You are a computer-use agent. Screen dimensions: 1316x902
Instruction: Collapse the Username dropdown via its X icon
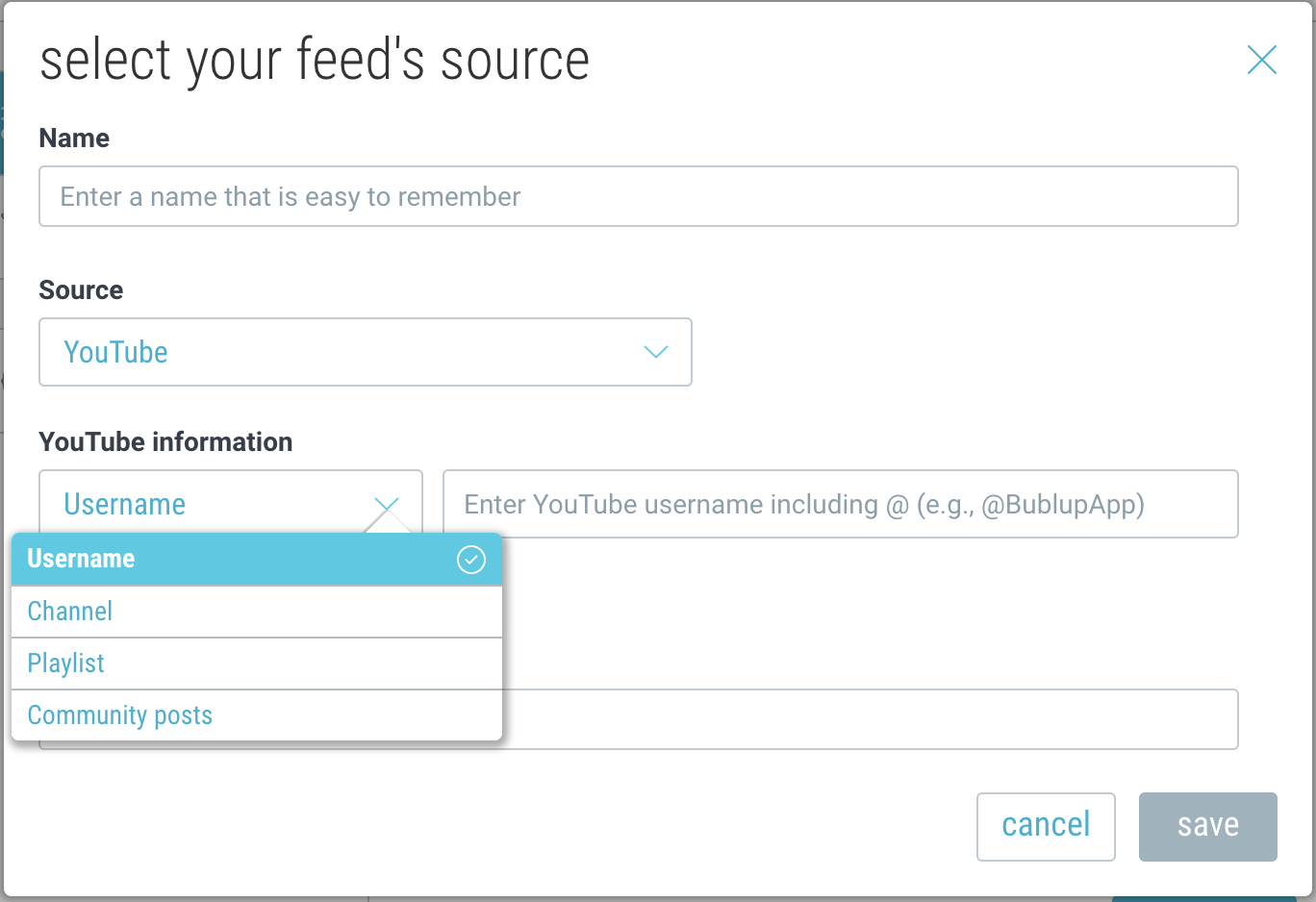(386, 505)
